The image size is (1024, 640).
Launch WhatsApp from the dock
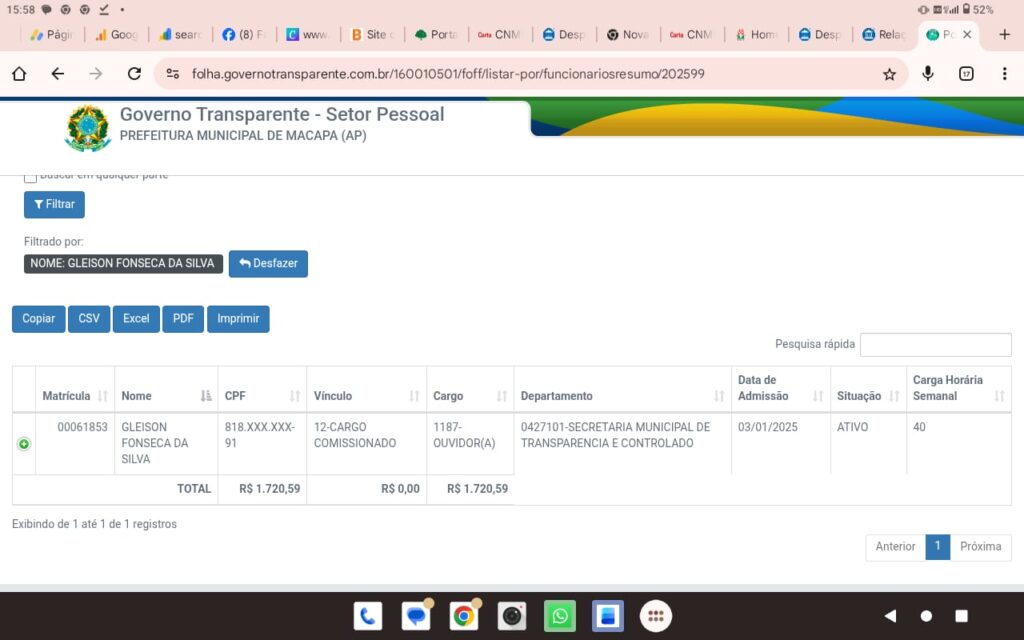[560, 616]
